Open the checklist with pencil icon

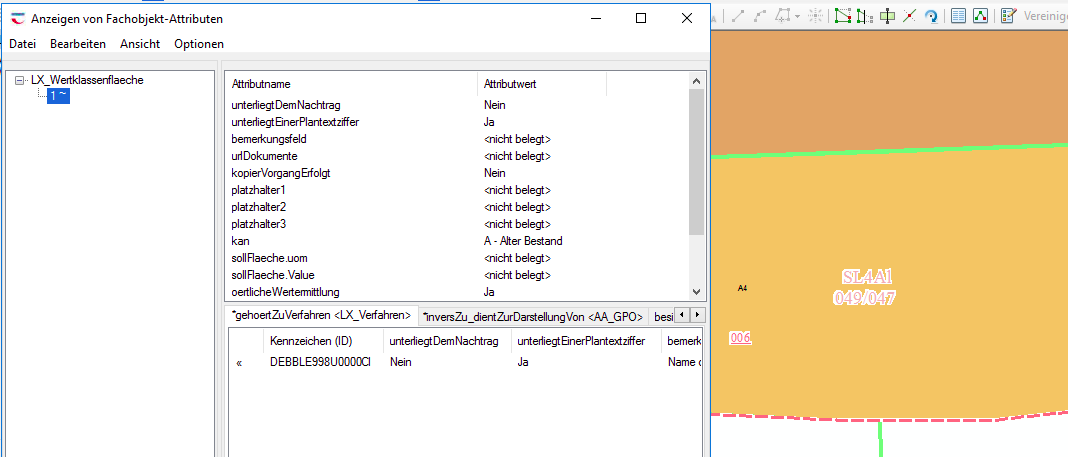pyautogui.click(x=1008, y=16)
